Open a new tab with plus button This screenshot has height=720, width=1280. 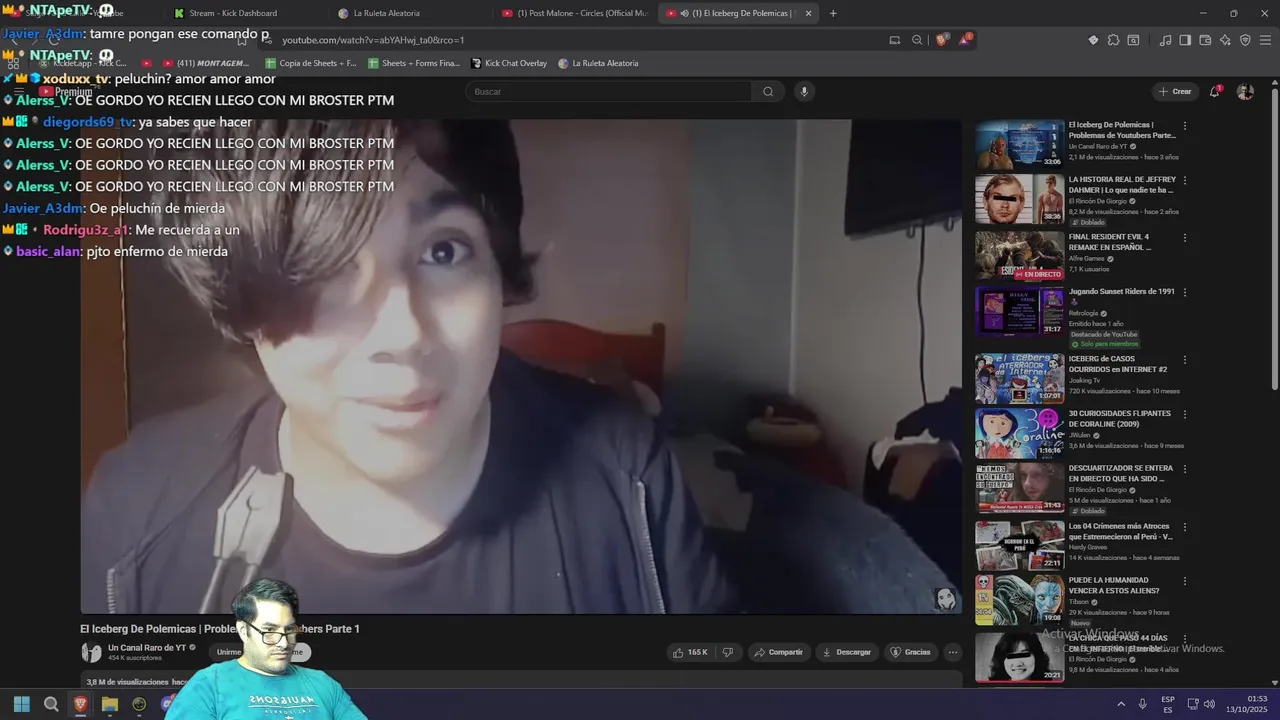[833, 13]
